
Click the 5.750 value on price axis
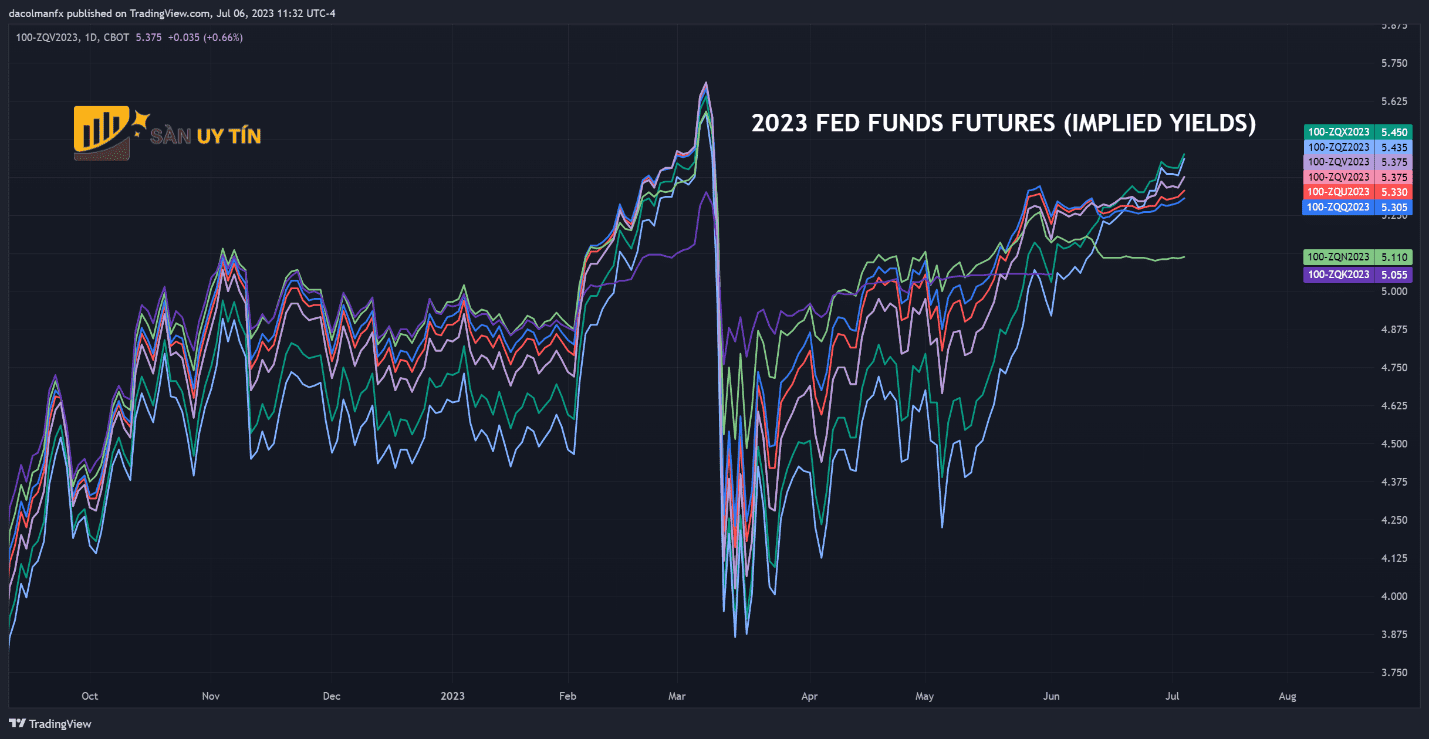pos(1393,63)
